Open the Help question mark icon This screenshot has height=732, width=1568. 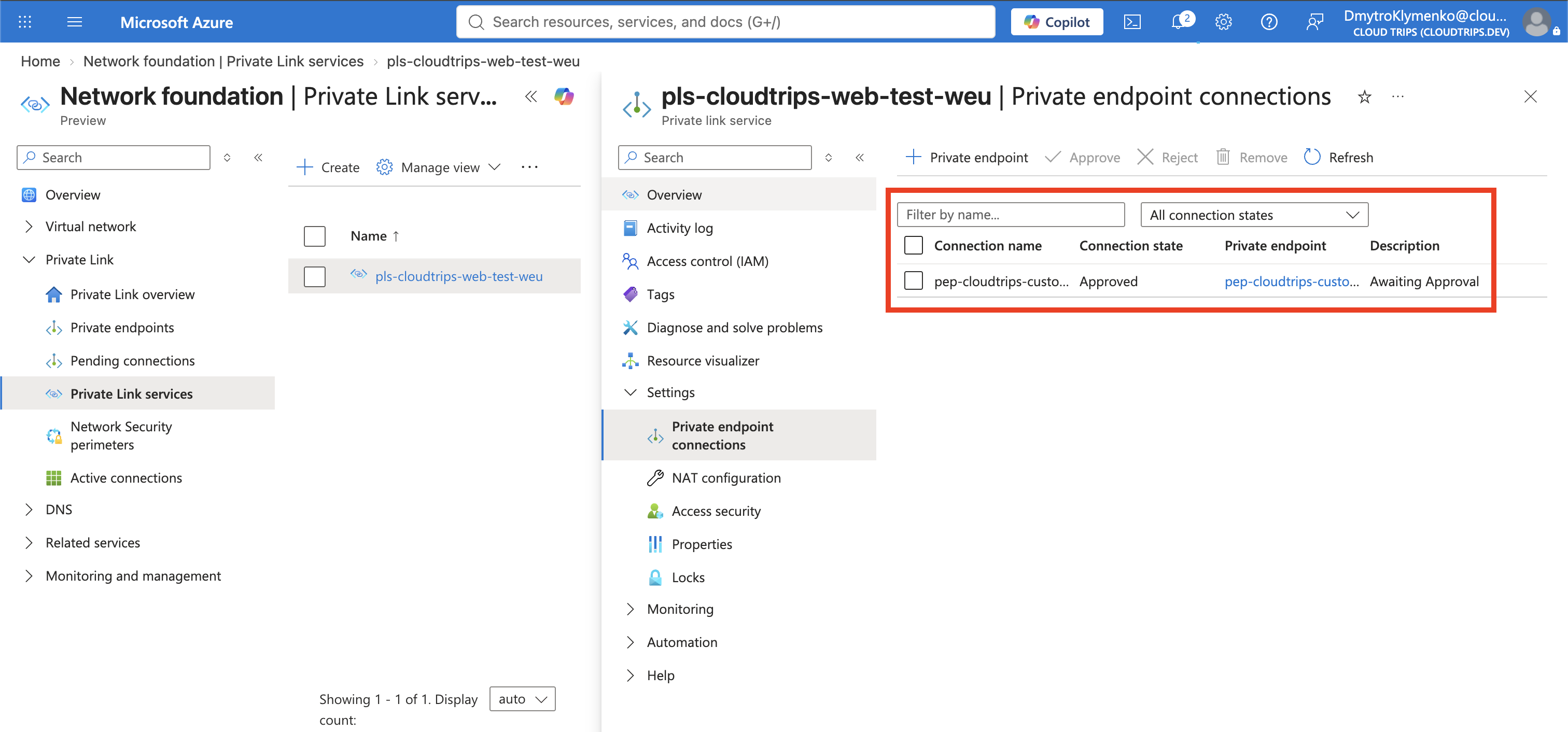coord(1269,22)
